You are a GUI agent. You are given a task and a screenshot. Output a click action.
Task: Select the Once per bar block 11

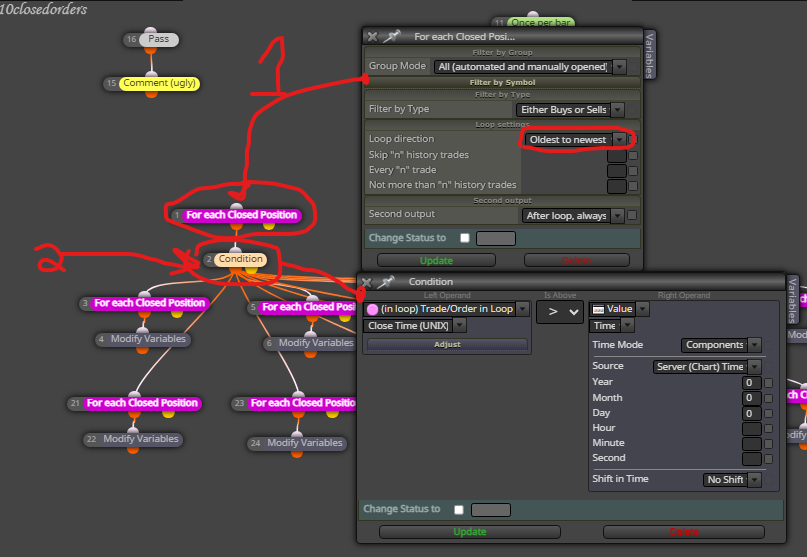[x=540, y=22]
